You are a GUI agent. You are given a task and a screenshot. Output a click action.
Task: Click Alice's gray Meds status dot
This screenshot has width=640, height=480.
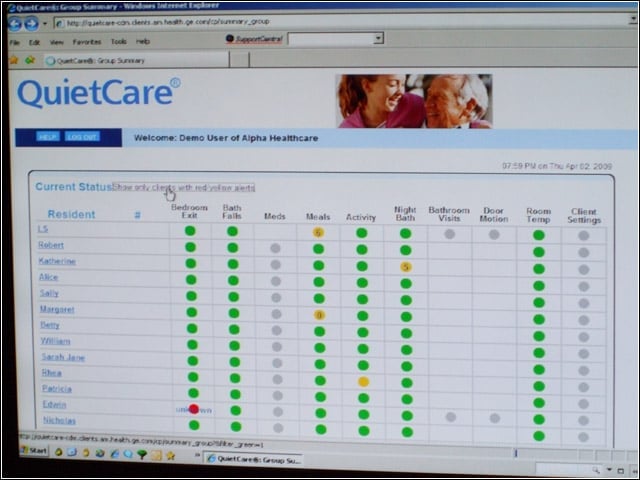click(276, 281)
